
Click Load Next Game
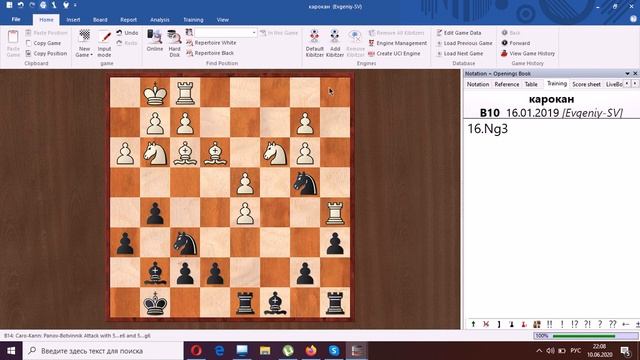pos(460,53)
